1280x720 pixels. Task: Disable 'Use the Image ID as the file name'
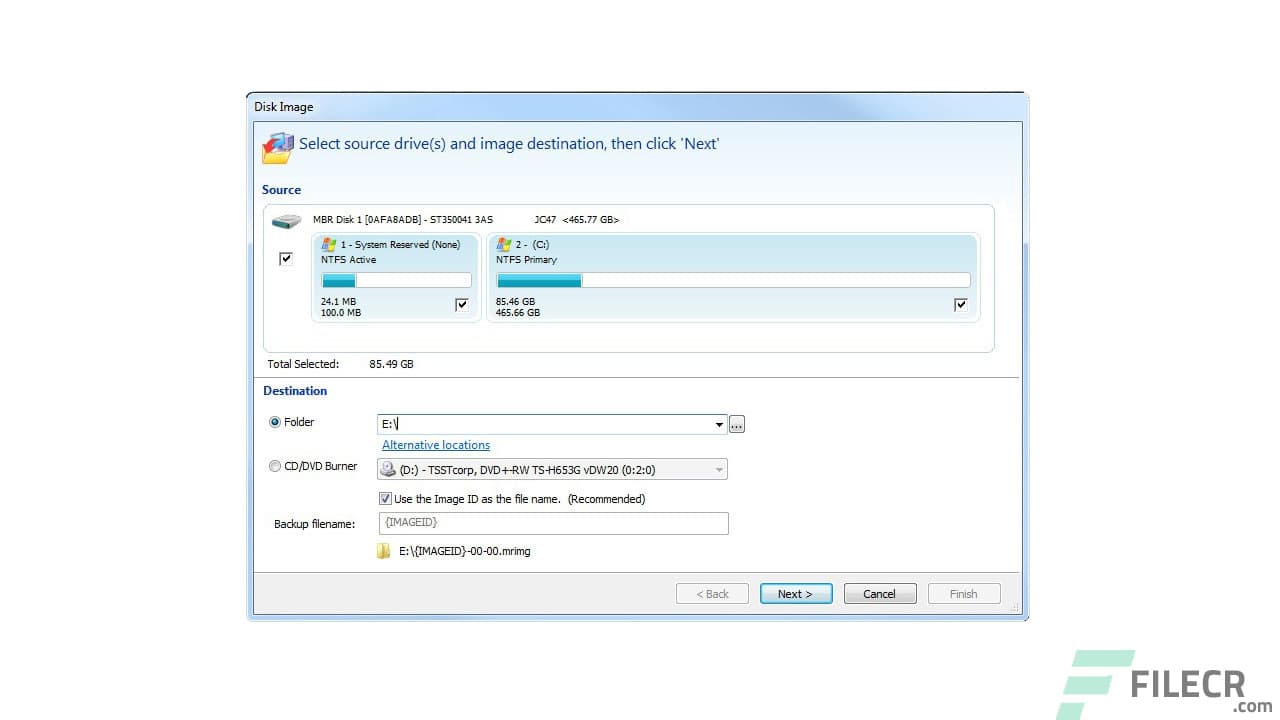click(x=385, y=498)
